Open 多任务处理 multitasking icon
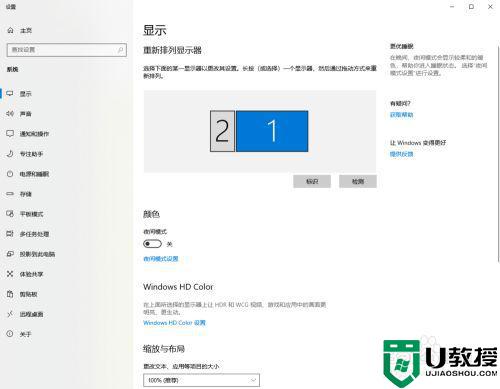Image resolution: width=500 pixels, height=389 pixels. pyautogui.click(x=10, y=234)
